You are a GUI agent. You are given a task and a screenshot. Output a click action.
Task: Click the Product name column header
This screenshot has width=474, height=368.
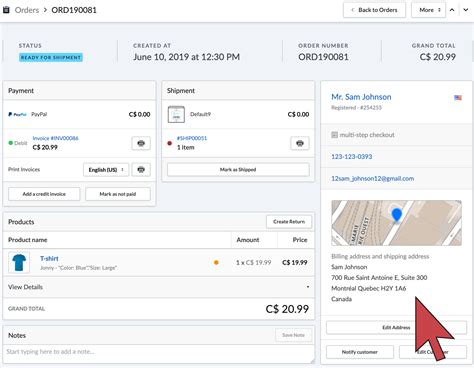point(28,240)
